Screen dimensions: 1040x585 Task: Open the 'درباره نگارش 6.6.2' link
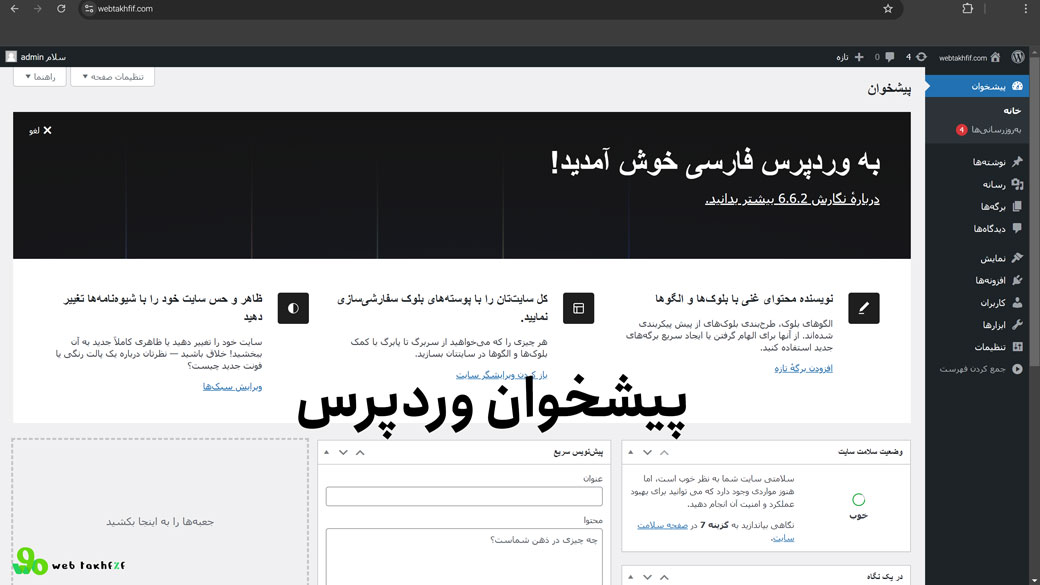[792, 199]
